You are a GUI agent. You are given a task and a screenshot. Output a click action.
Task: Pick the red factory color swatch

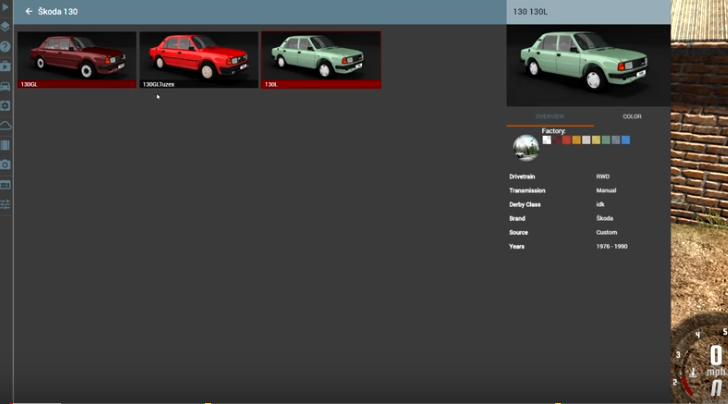click(566, 140)
